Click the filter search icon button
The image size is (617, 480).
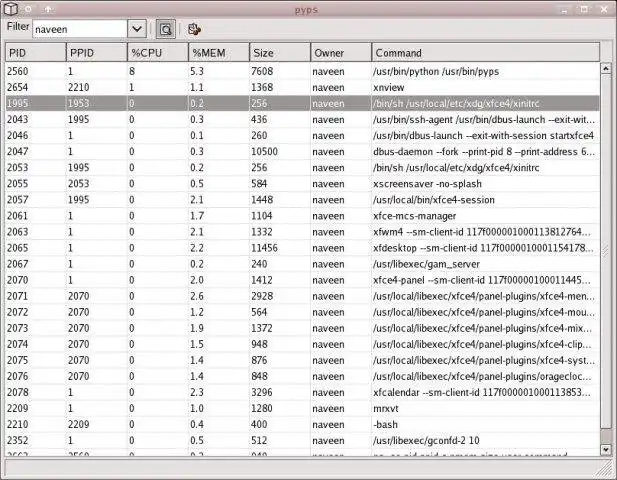166,29
